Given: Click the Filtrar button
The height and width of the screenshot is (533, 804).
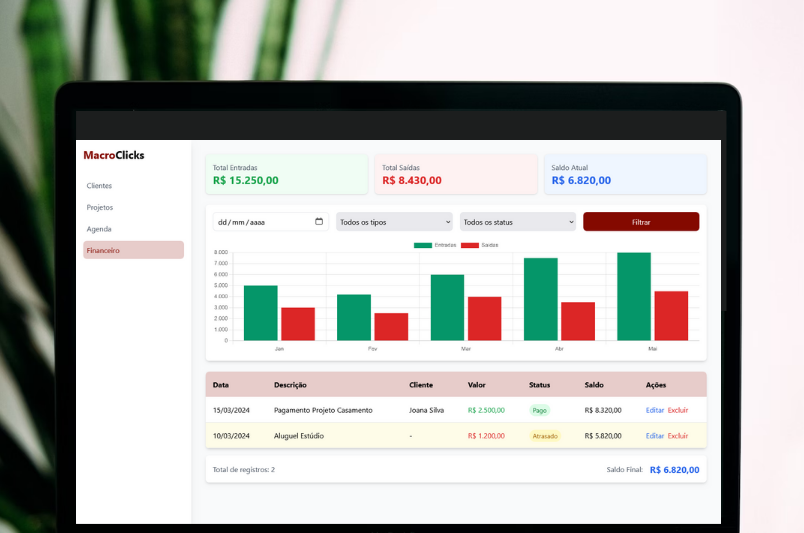Looking at the screenshot, I should 641,222.
